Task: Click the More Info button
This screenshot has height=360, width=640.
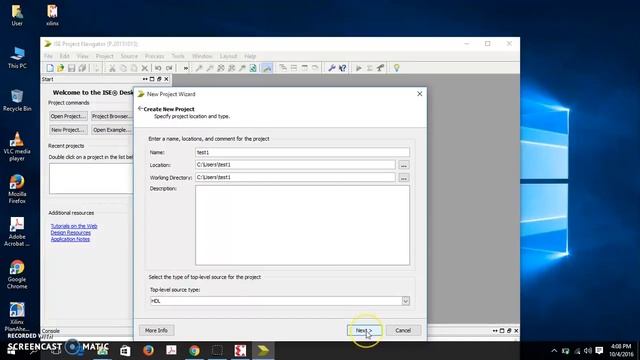Action: coord(156,330)
